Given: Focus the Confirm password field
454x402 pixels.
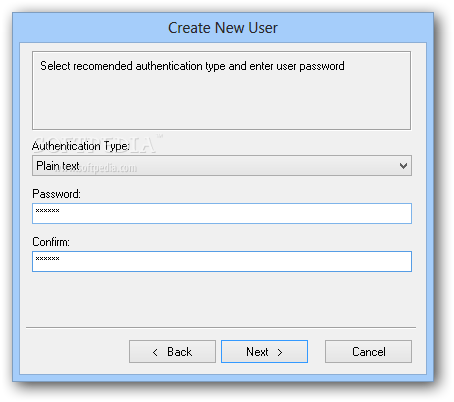Looking at the screenshot, I should coord(222,261).
